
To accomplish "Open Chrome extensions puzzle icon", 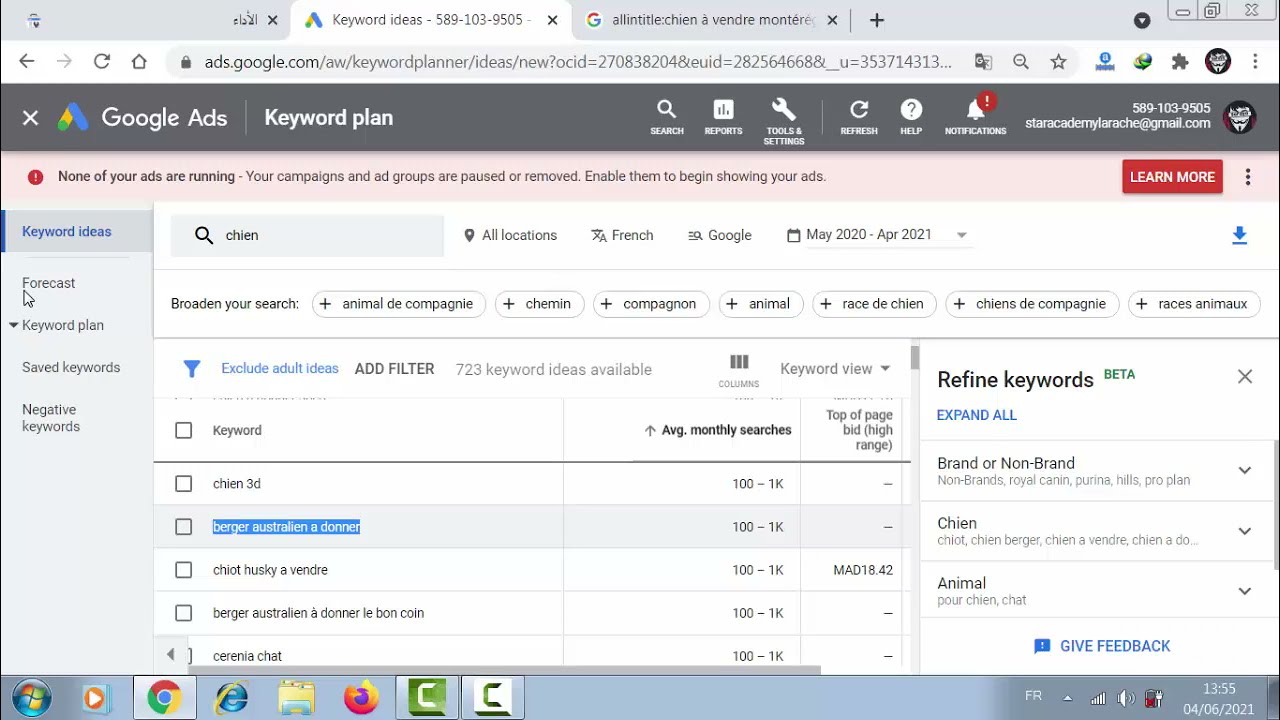I will 1180,62.
